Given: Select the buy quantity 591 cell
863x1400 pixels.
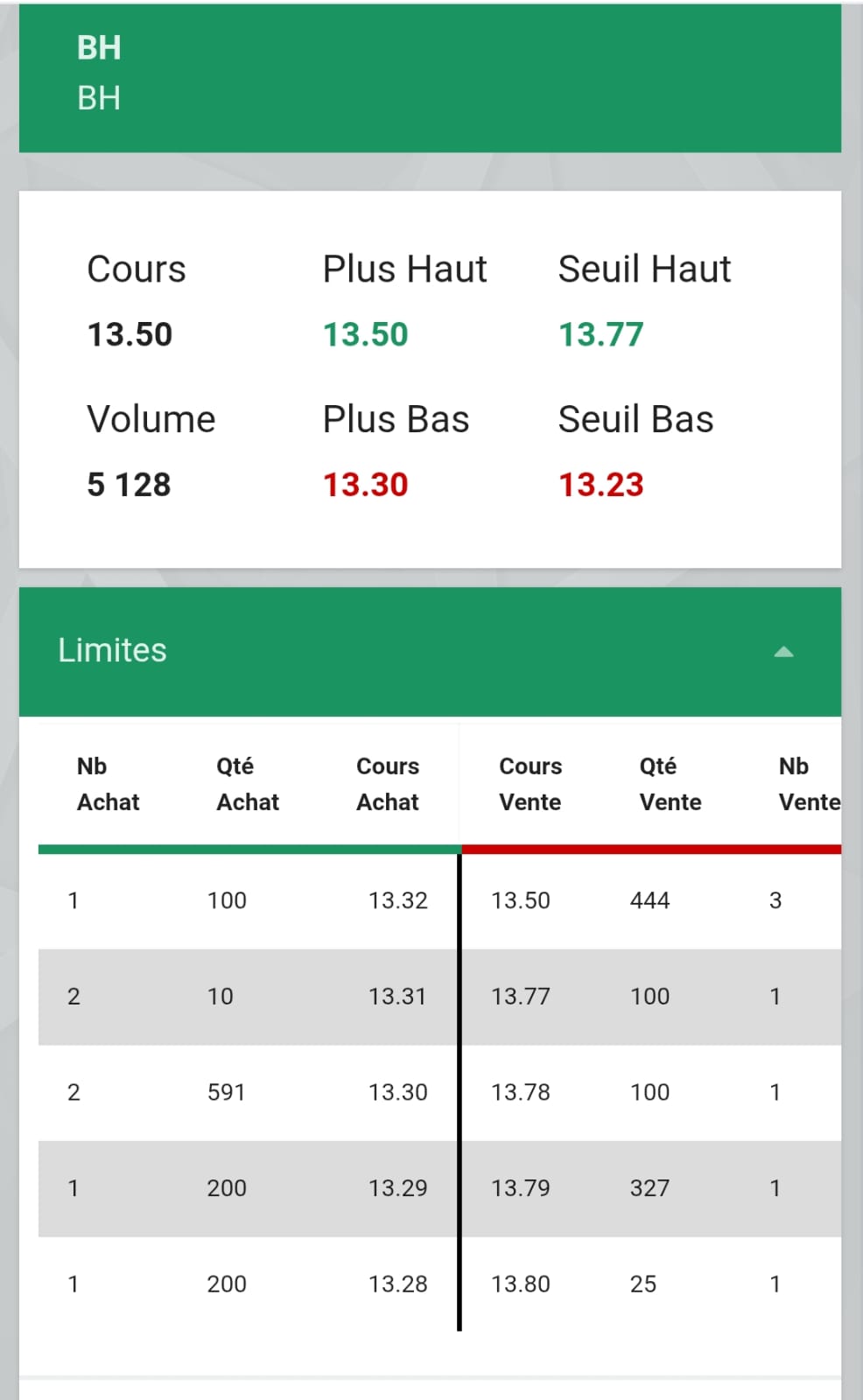Looking at the screenshot, I should click(x=226, y=1092).
